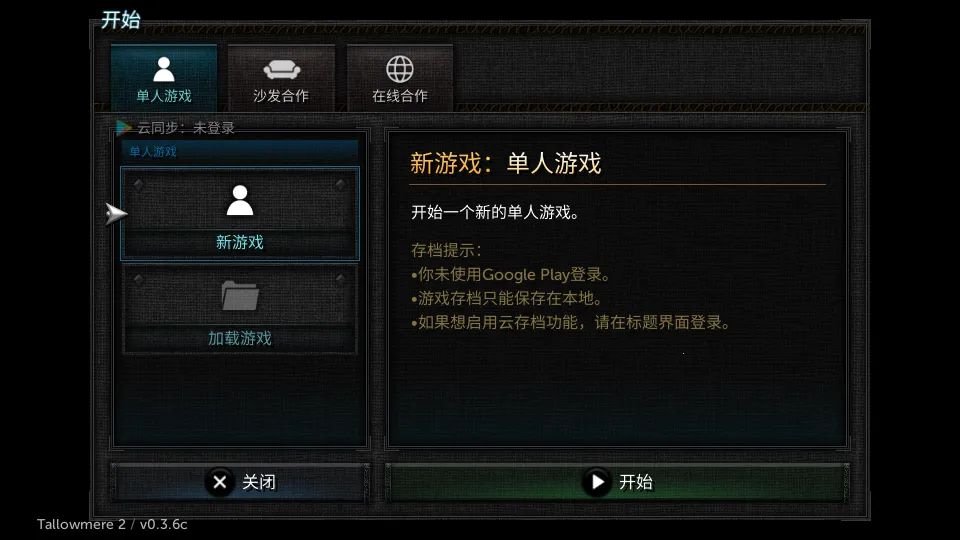Open the 单人游戏 tab label
The height and width of the screenshot is (540, 960).
point(163,96)
